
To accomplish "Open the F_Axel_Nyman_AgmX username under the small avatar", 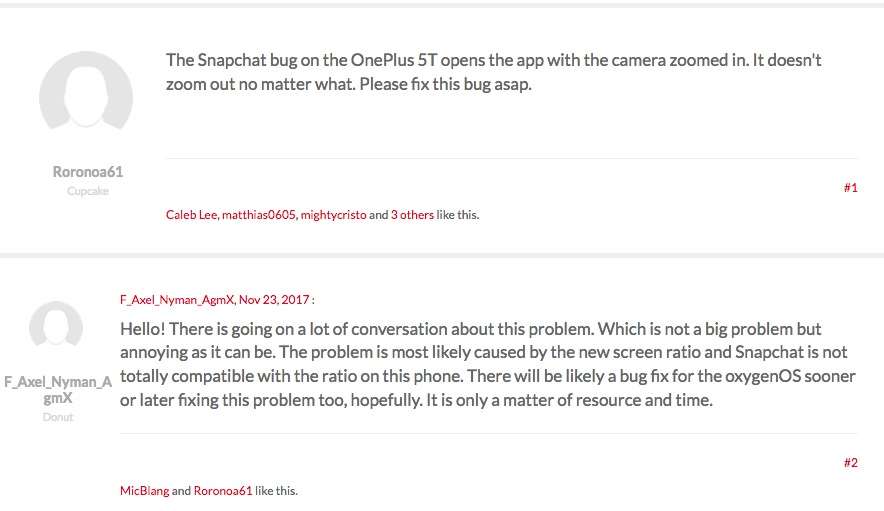I will click(58, 390).
